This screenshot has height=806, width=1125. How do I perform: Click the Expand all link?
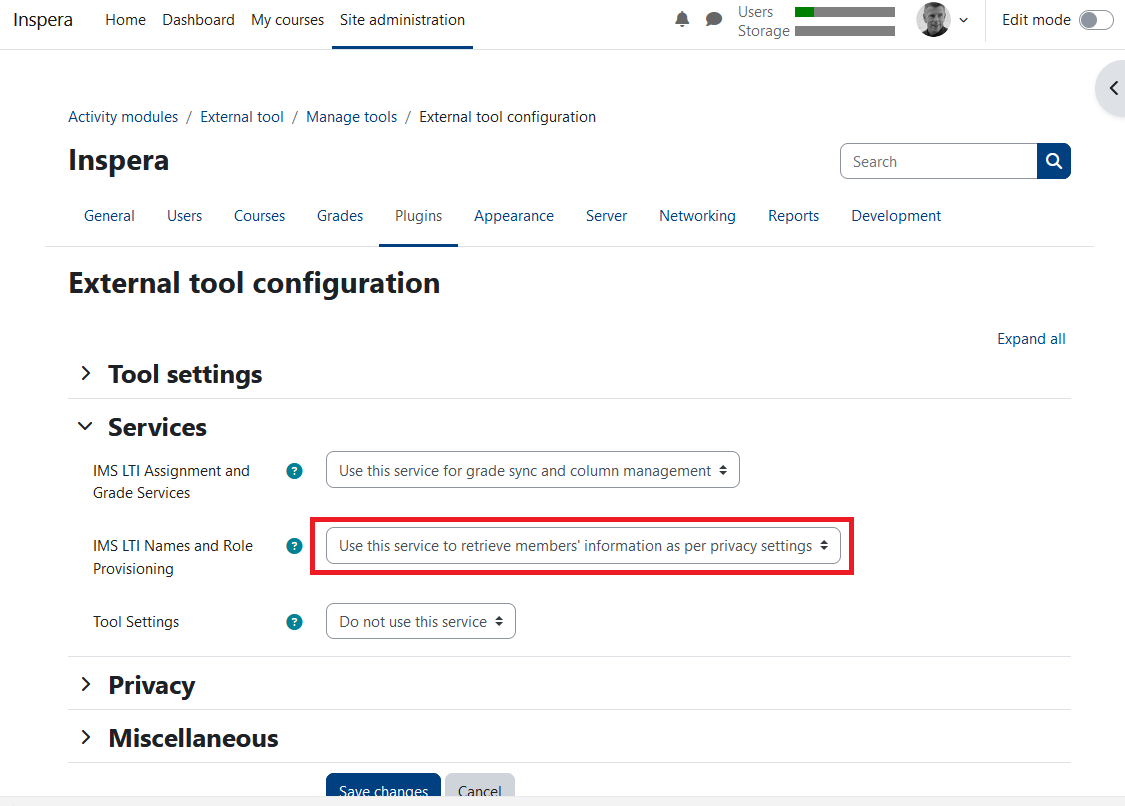click(1031, 339)
